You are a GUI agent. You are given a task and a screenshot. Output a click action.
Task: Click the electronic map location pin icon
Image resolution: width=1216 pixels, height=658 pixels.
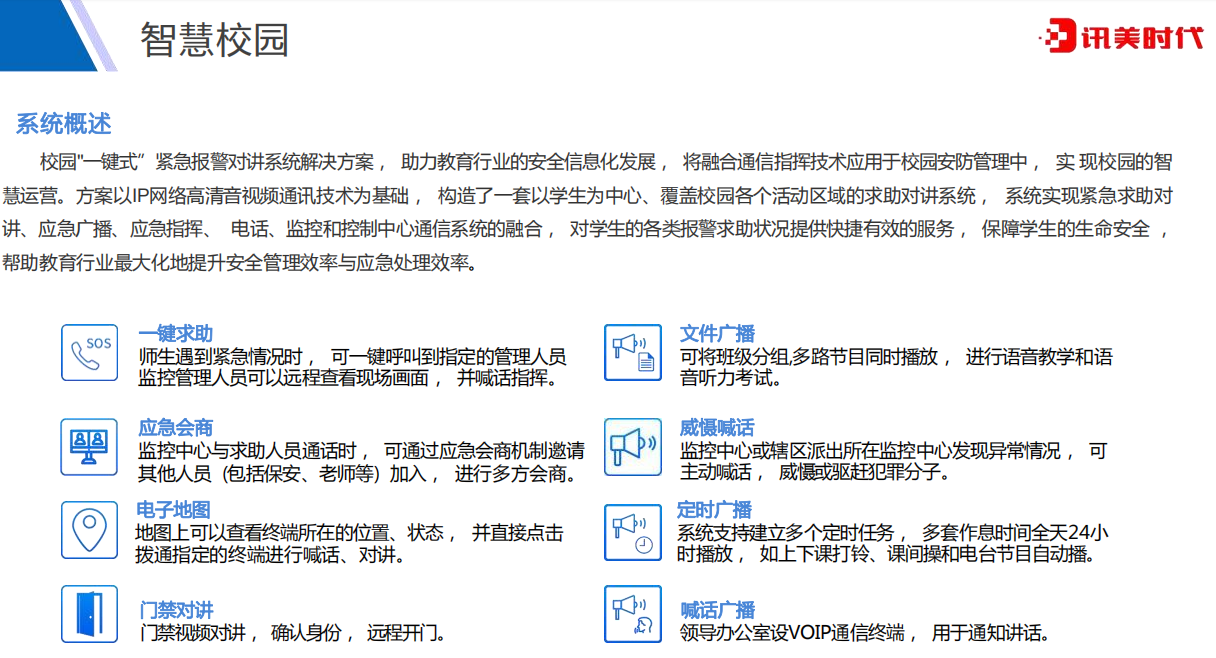(x=89, y=529)
